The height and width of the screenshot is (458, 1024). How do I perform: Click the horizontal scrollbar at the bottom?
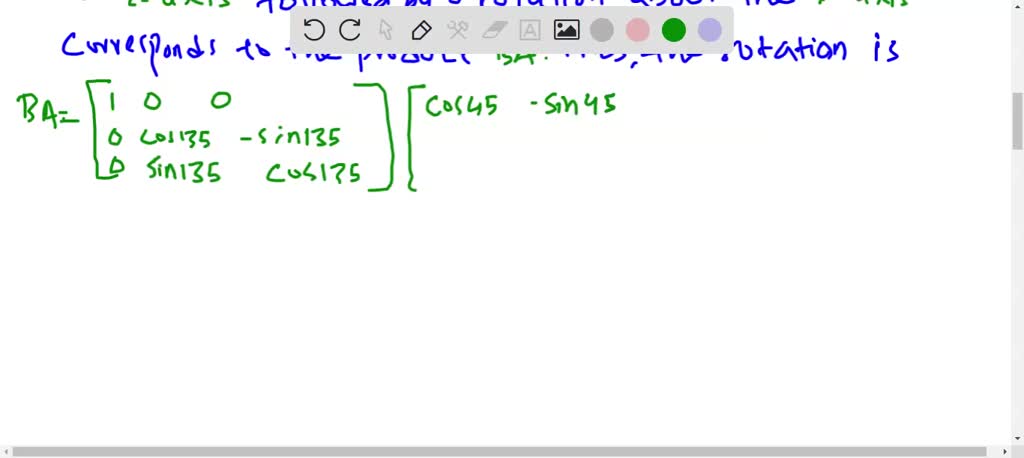point(499,451)
